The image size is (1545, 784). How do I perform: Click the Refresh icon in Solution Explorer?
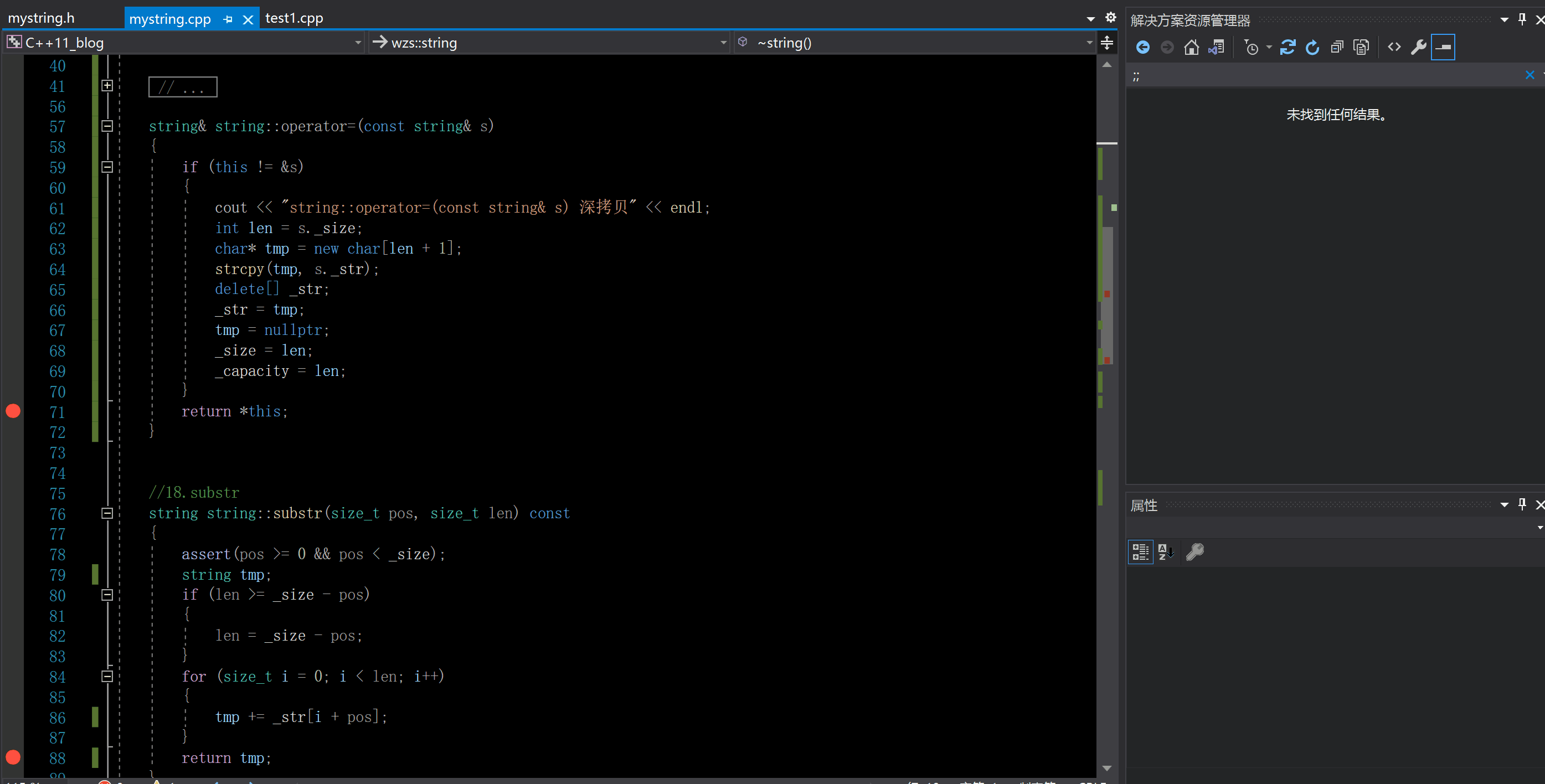pos(1312,48)
